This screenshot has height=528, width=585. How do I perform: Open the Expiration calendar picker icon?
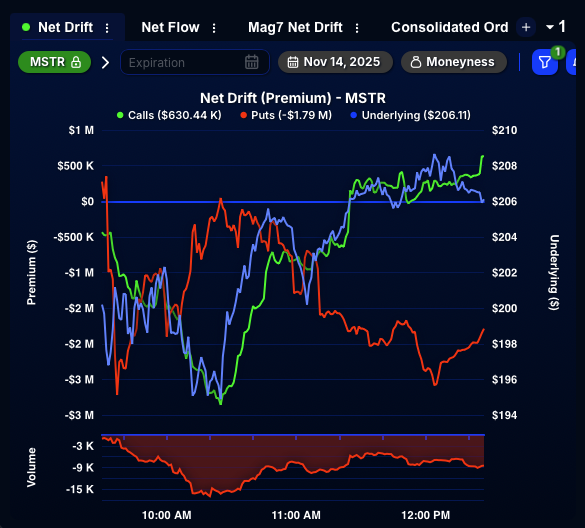(251, 62)
